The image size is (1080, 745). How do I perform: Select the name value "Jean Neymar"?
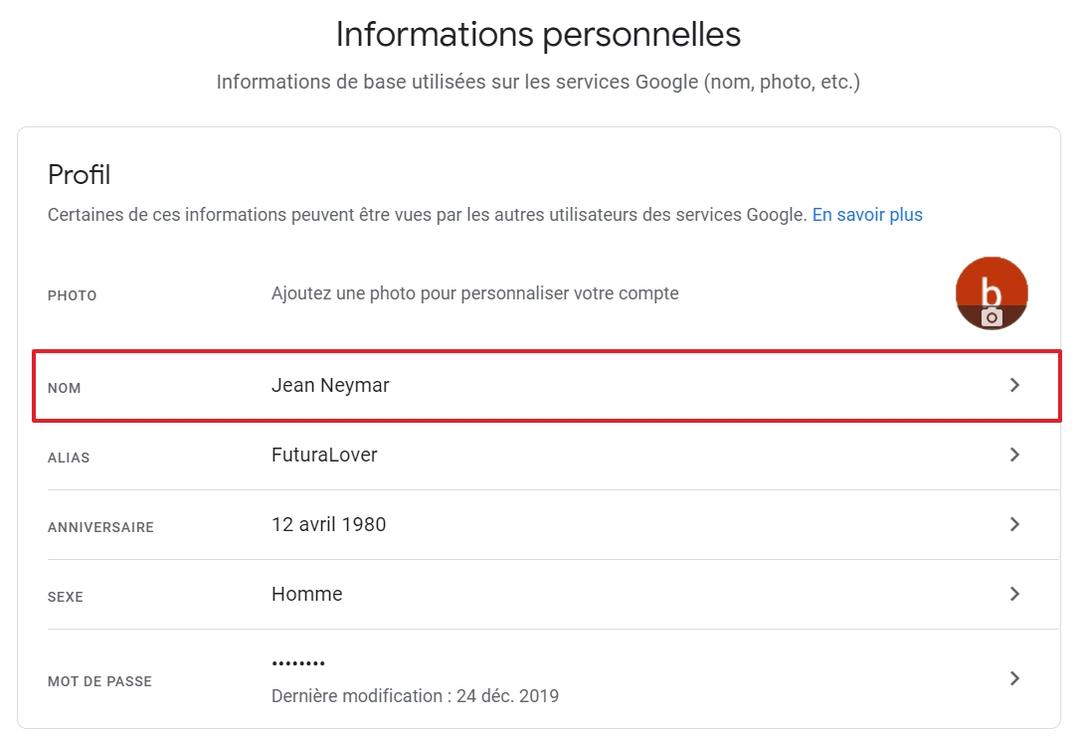(x=330, y=385)
